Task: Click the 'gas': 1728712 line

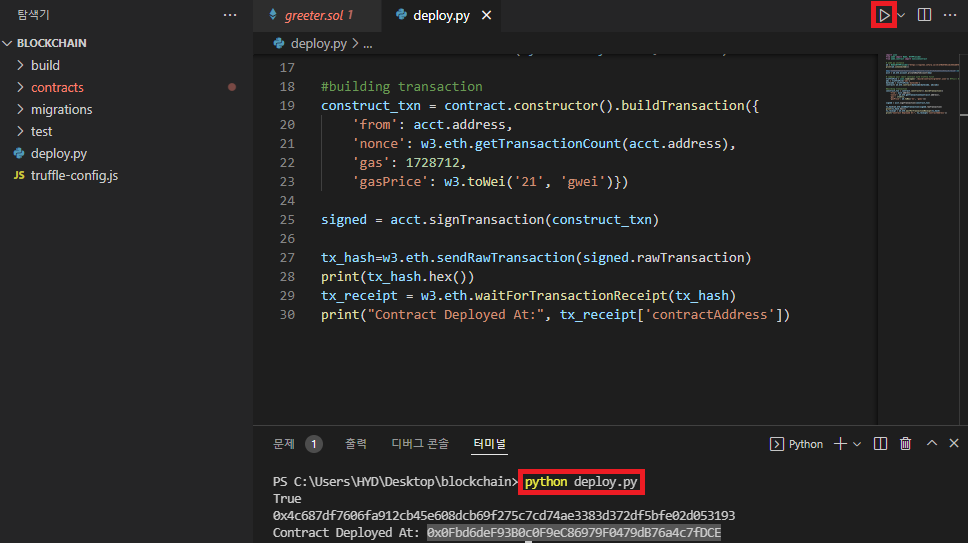Action: (x=409, y=163)
